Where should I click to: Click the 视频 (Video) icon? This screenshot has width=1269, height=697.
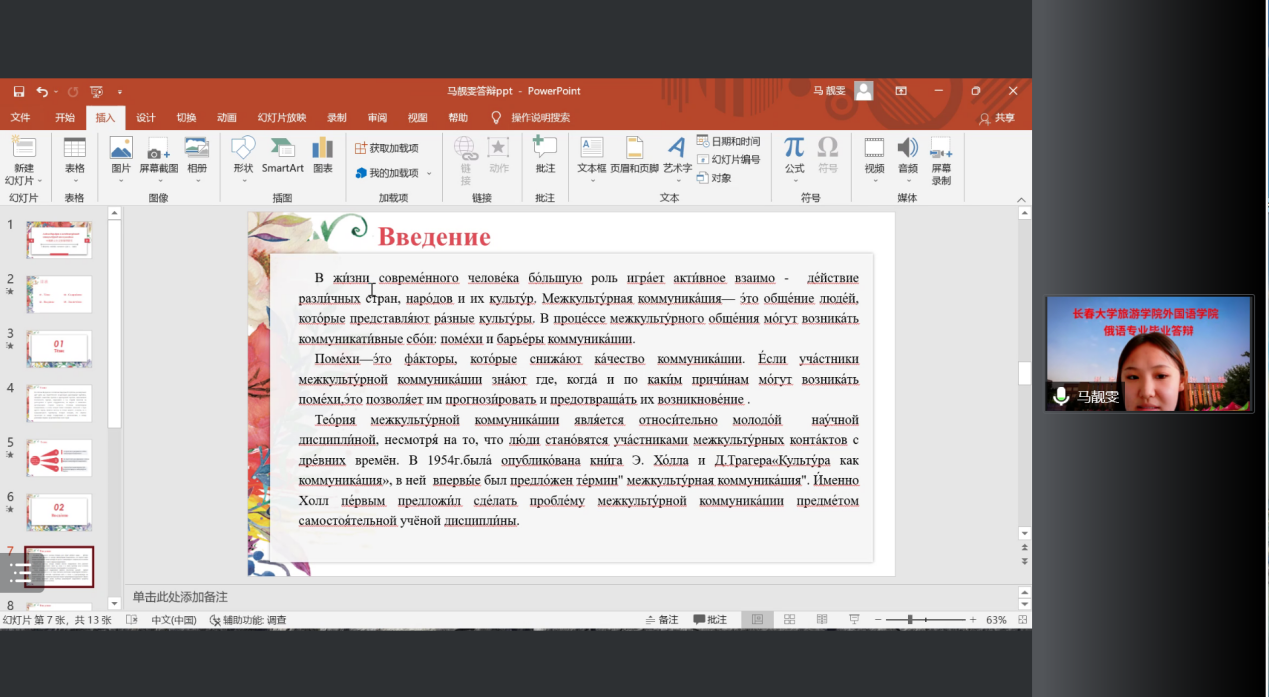874,148
